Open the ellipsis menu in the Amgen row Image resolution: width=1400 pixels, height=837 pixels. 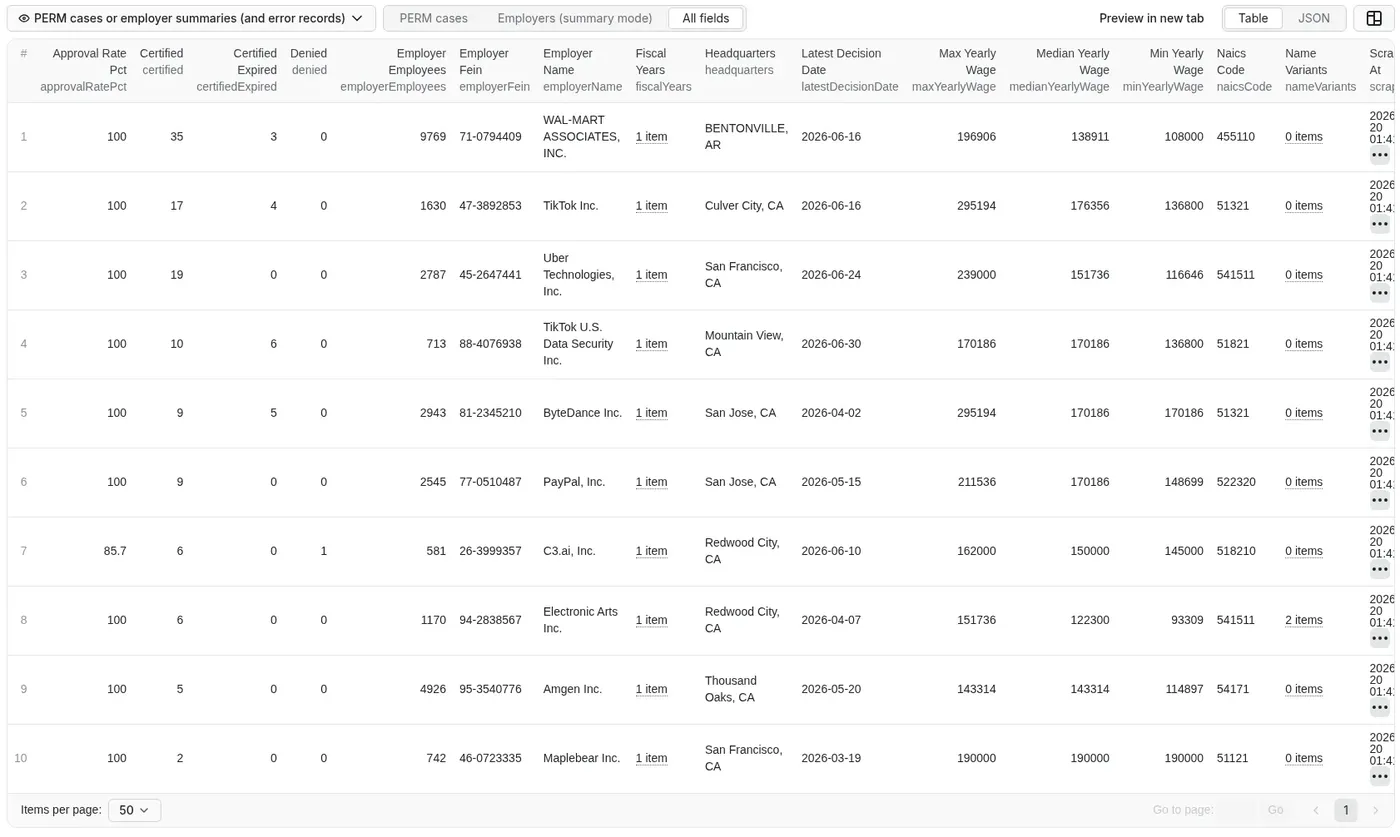tap(1380, 707)
